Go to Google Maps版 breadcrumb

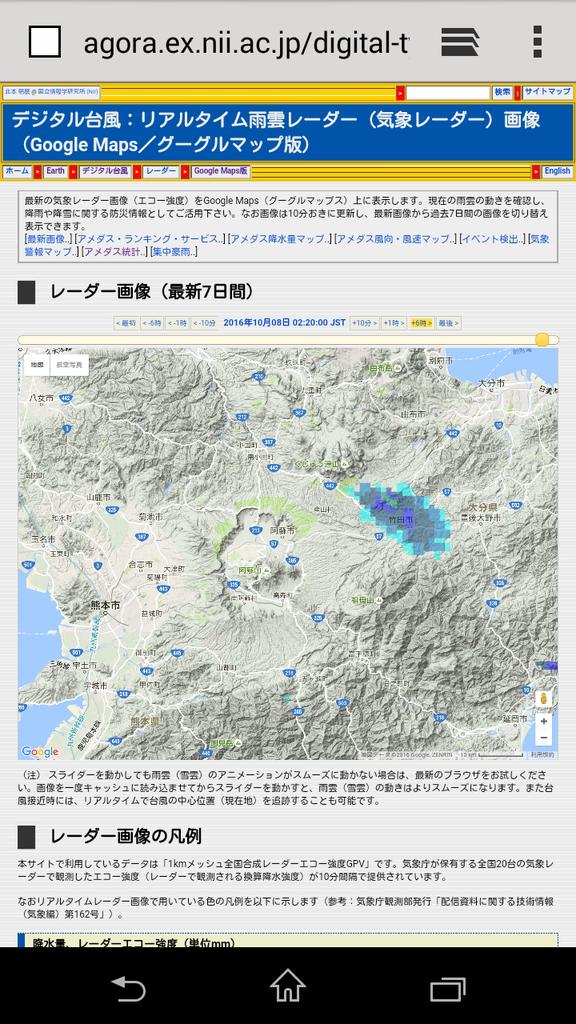point(221,171)
